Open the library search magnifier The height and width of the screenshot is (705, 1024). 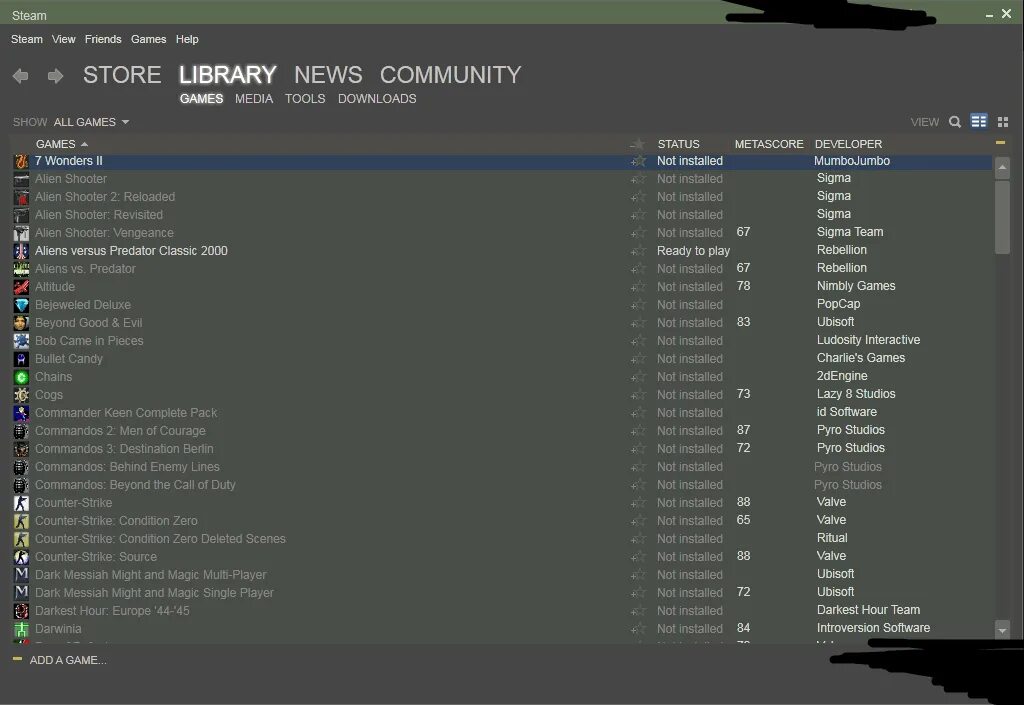coord(955,121)
